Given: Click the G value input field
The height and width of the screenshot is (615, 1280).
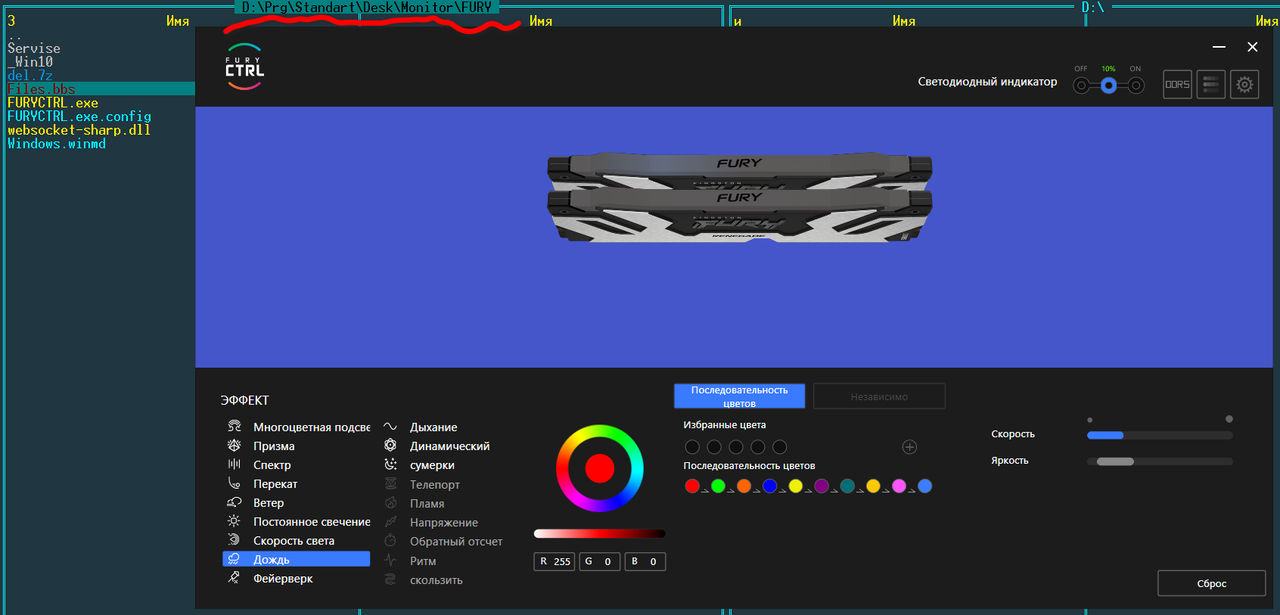Looking at the screenshot, I should 600,562.
